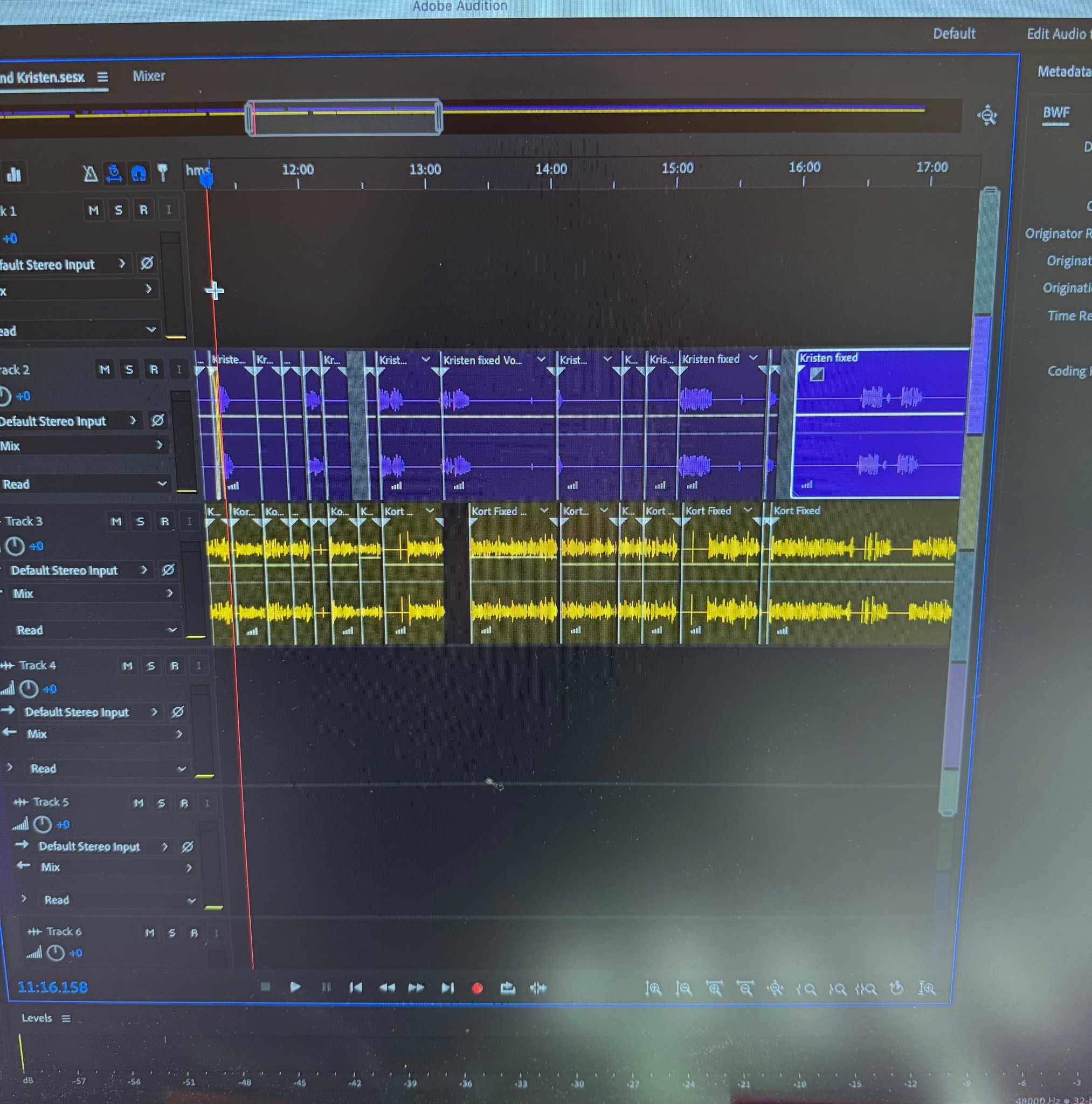Screen dimensions: 1092x1104
Task: Click Track 5 volume knob
Action: (42, 824)
